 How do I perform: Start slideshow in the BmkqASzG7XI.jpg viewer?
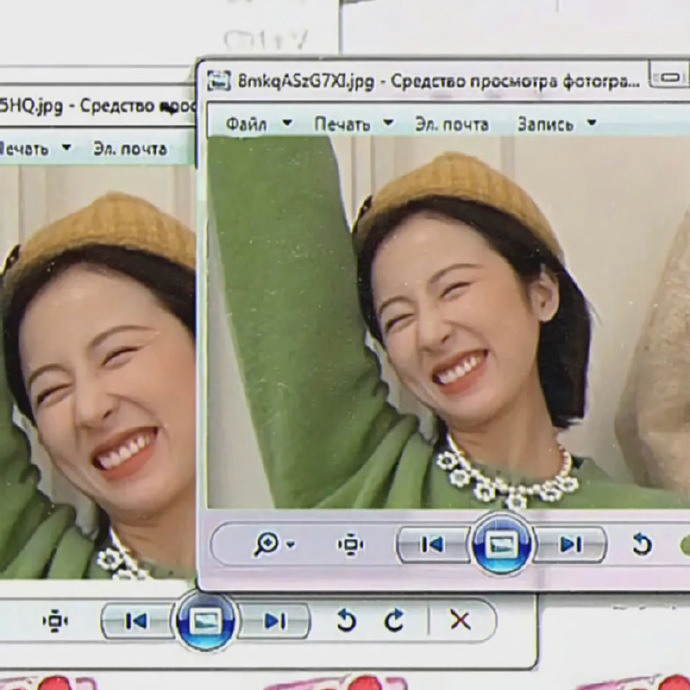point(502,544)
